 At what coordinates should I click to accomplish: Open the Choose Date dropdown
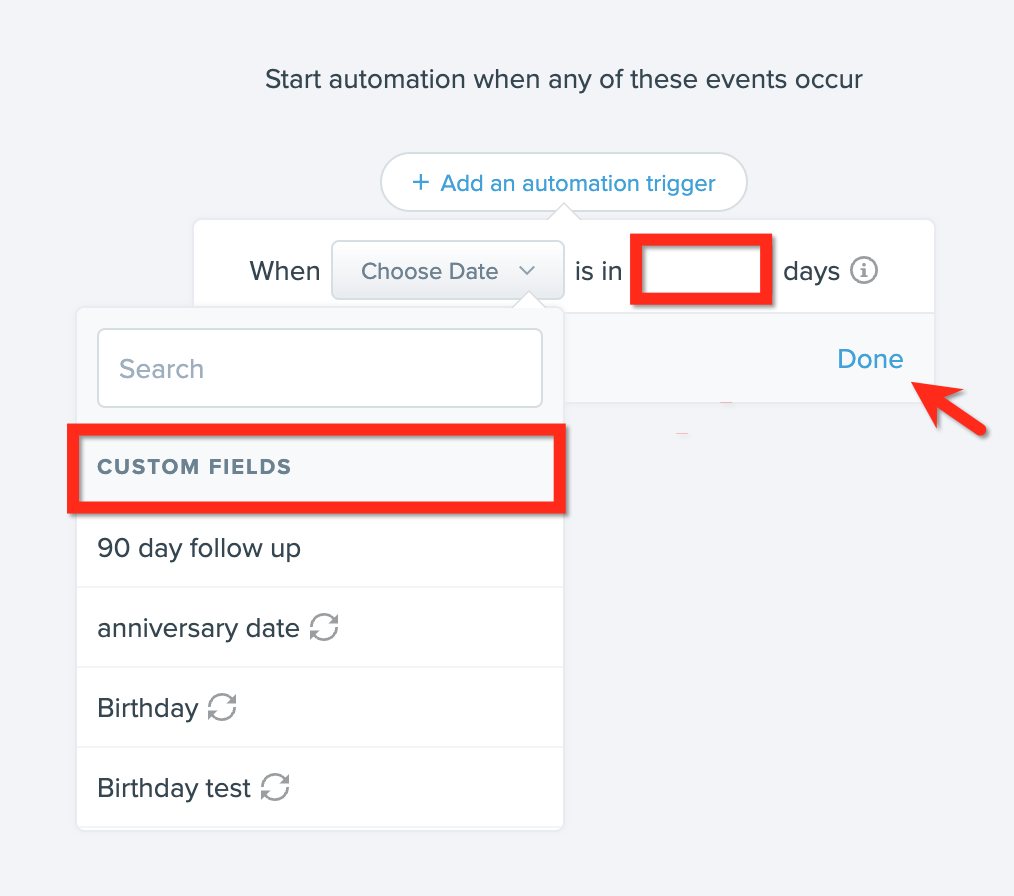coord(448,270)
